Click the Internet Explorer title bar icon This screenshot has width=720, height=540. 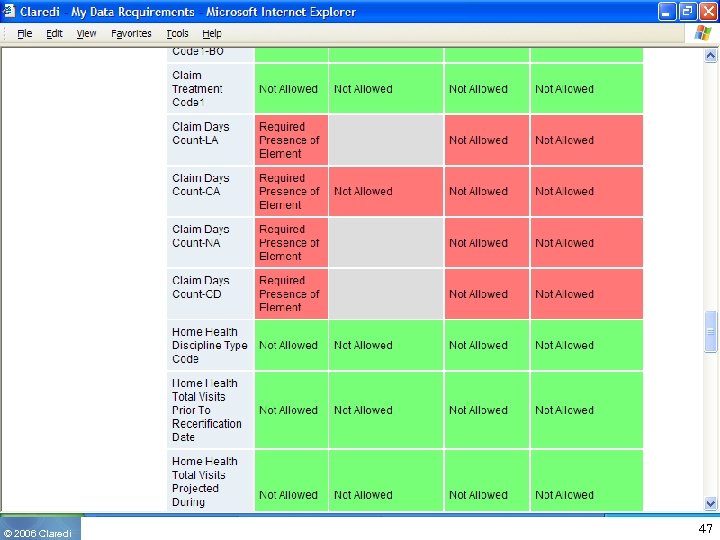click(x=9, y=11)
